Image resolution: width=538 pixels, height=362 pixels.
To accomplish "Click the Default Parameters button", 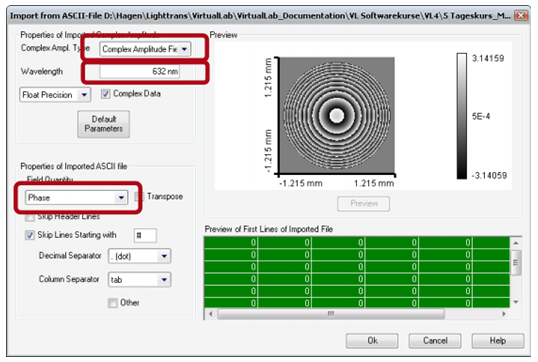I will 104,124.
